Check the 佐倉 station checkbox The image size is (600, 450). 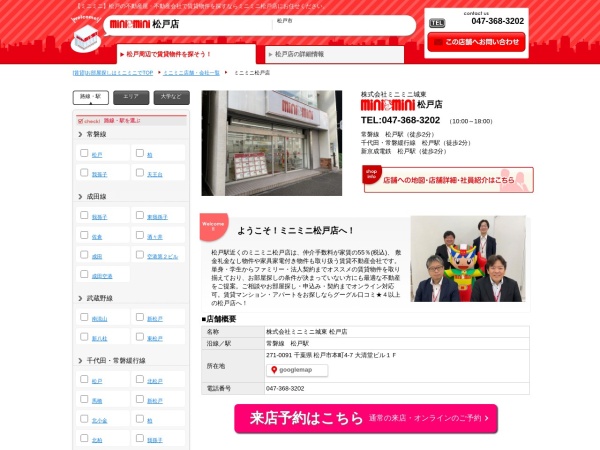84,235
